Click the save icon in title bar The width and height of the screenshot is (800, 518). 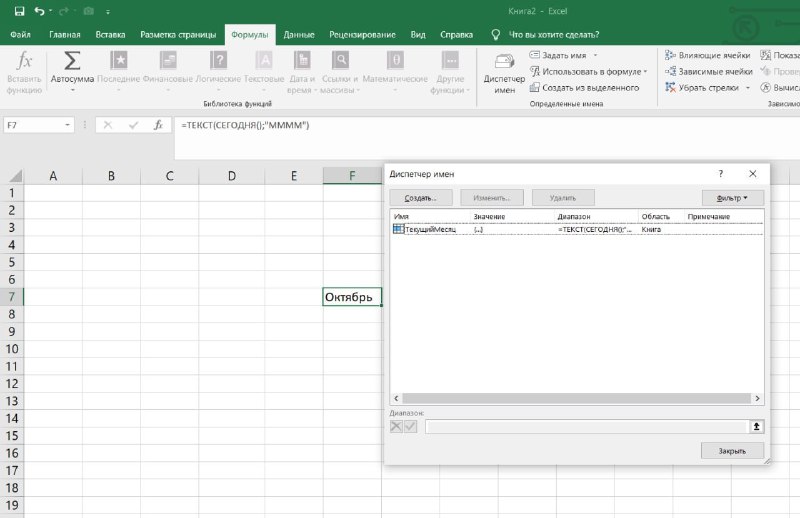pyautogui.click(x=19, y=11)
